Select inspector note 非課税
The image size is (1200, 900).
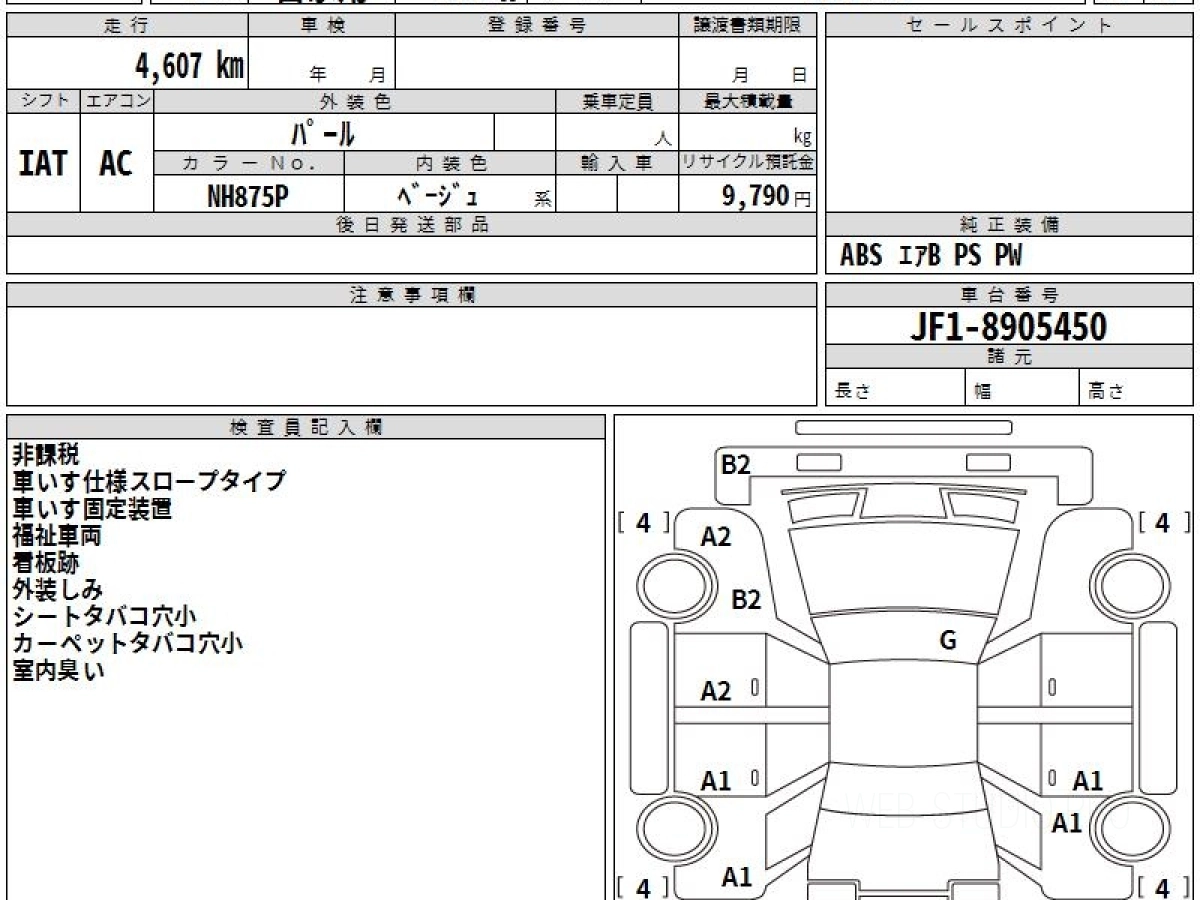coord(46,455)
